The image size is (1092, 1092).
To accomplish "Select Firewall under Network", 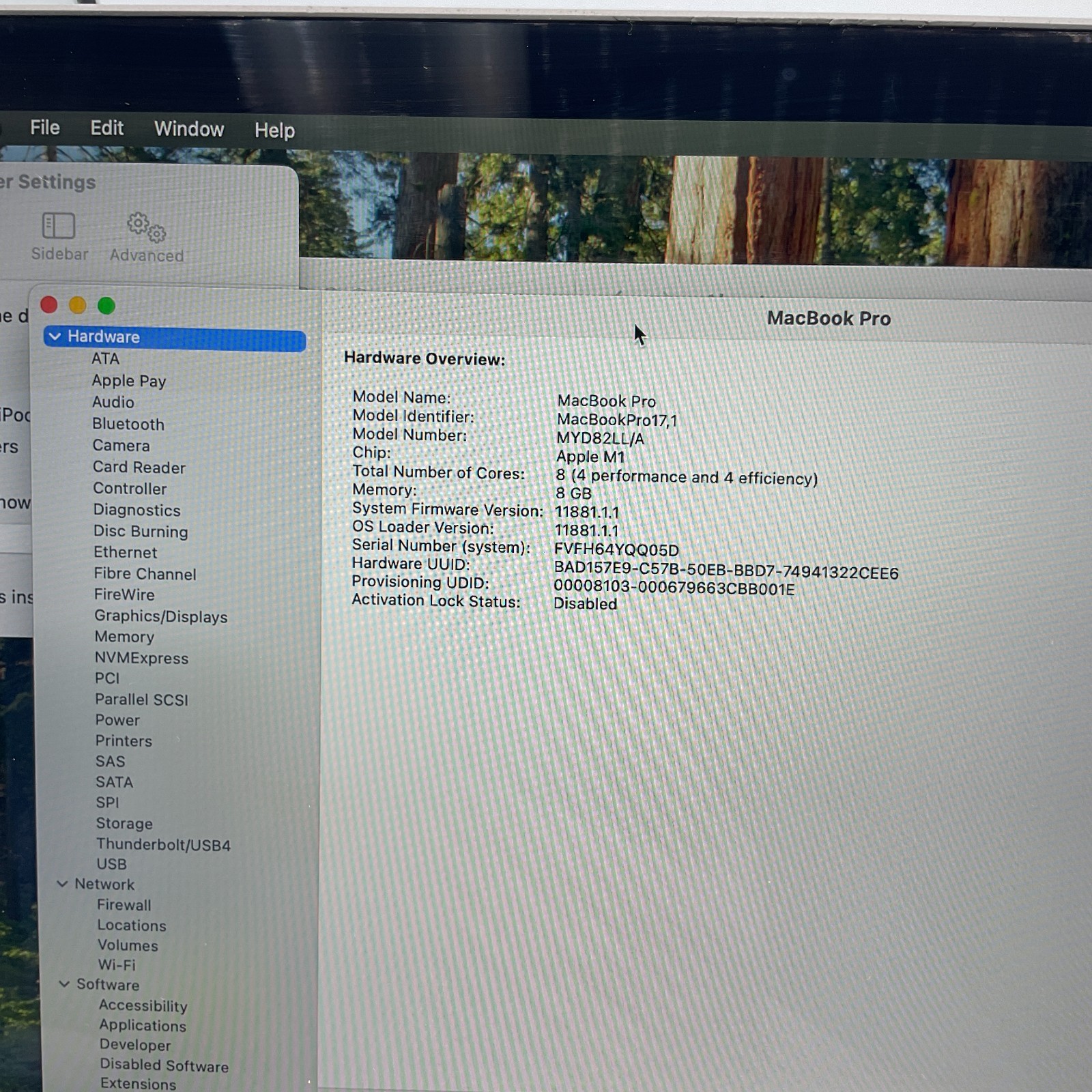I will (x=124, y=905).
